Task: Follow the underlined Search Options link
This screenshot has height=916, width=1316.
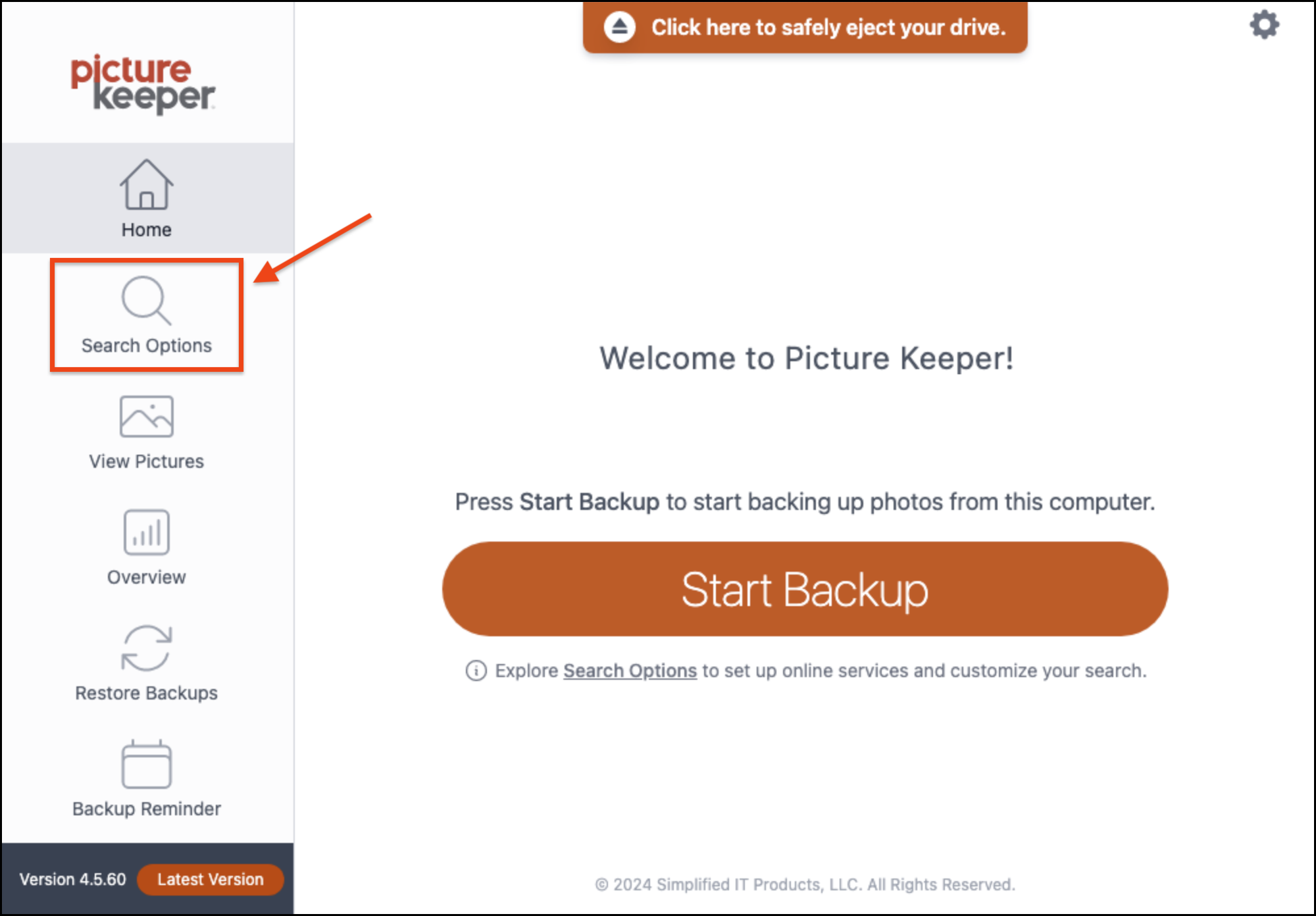Action: (x=630, y=671)
